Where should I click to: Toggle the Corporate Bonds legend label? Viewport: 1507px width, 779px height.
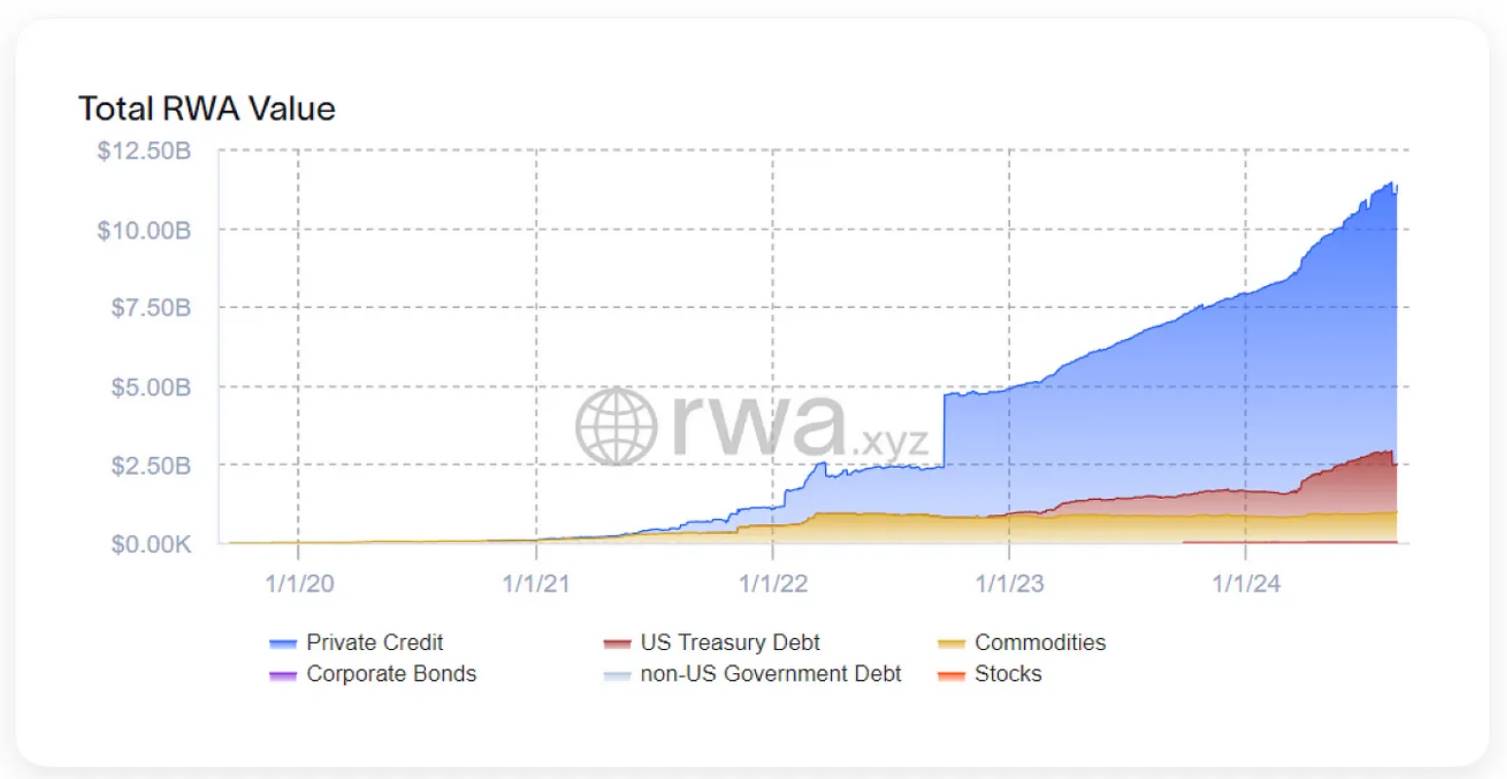391,674
